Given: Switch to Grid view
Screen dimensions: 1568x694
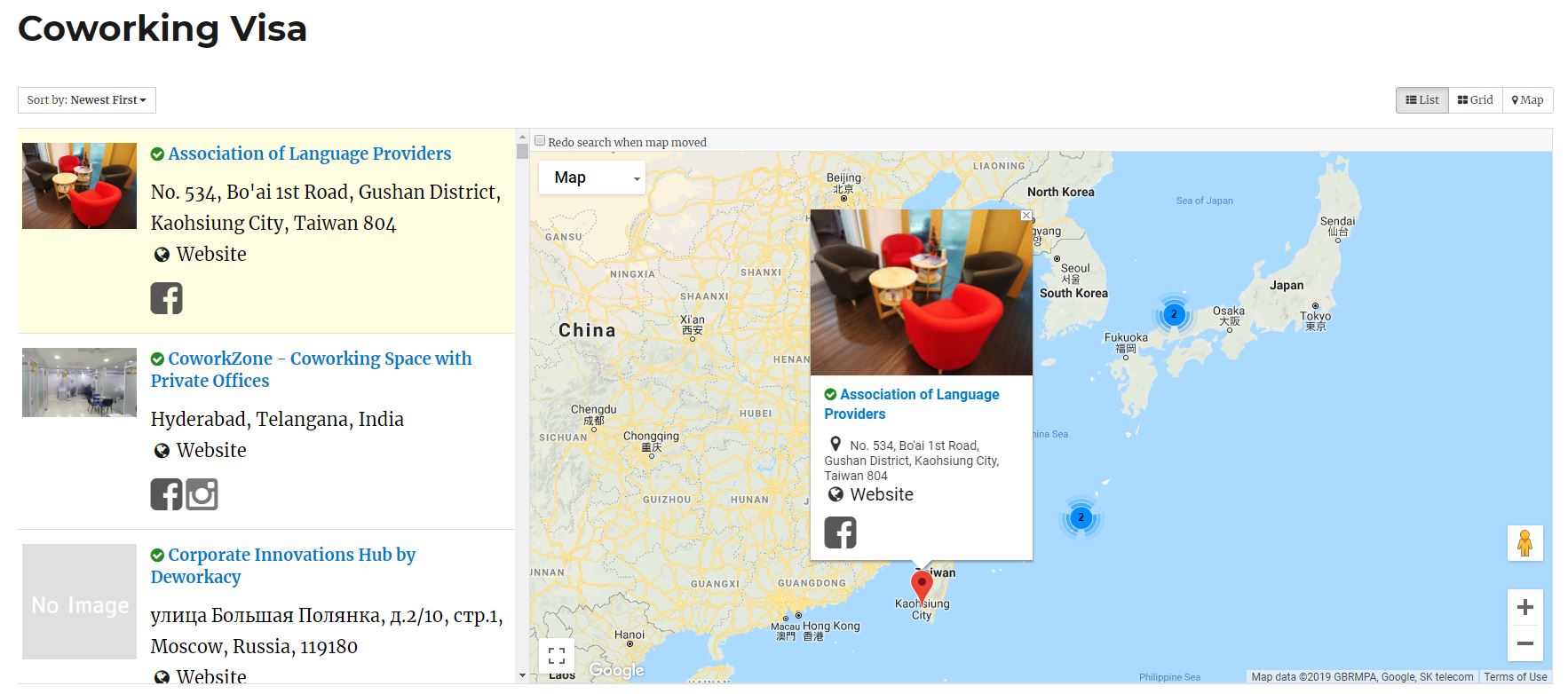Looking at the screenshot, I should [1476, 100].
